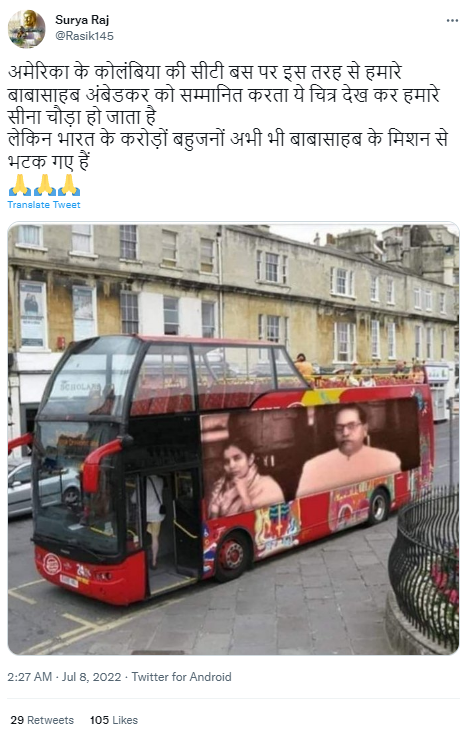This screenshot has height=736, width=464.
Task: Click the first Hindi line of tweet text
Action: (x=205, y=72)
